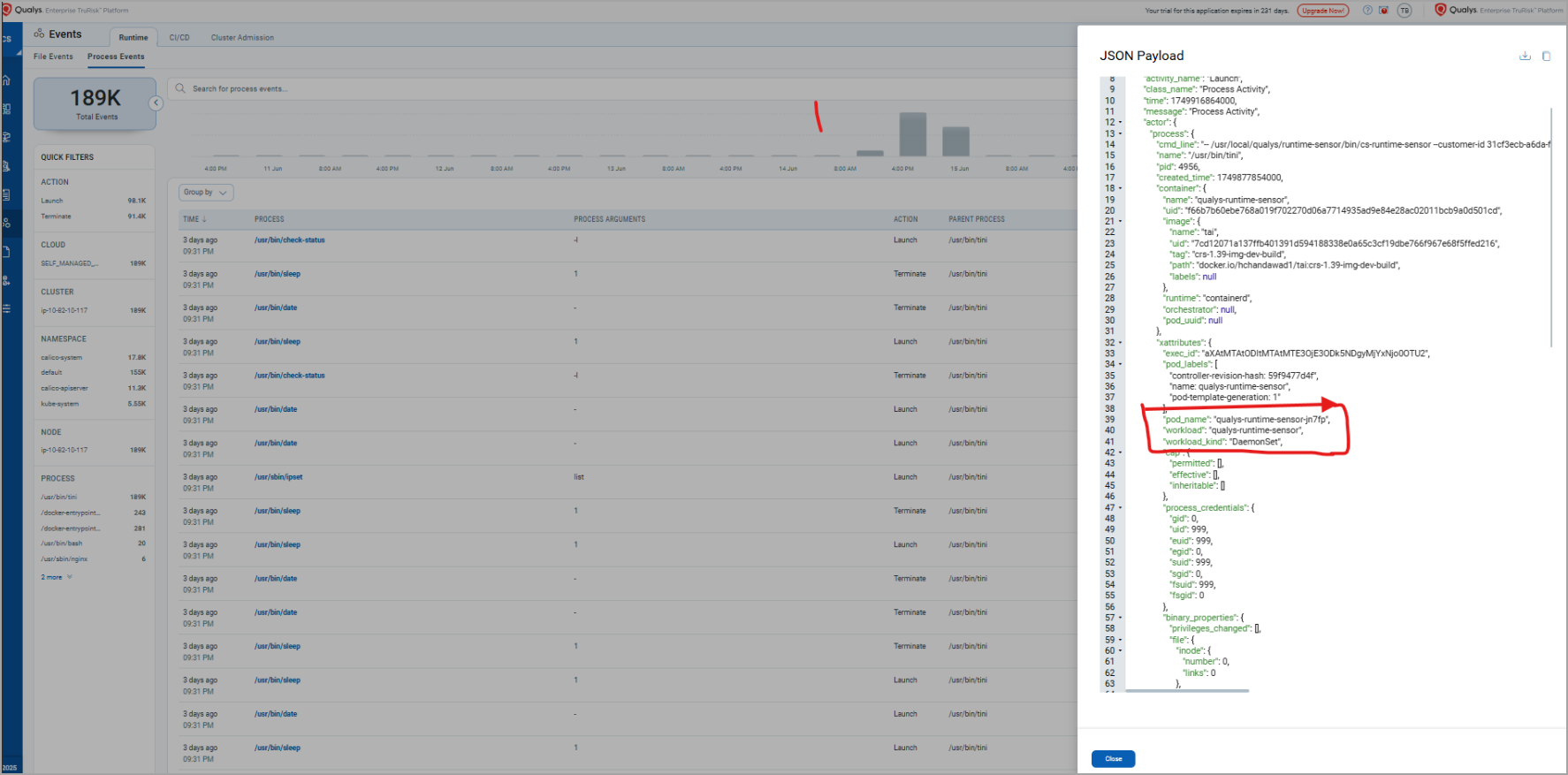Viewport: 1568px width, 775px height.
Task: Open the Group by dropdown
Action: (x=206, y=192)
